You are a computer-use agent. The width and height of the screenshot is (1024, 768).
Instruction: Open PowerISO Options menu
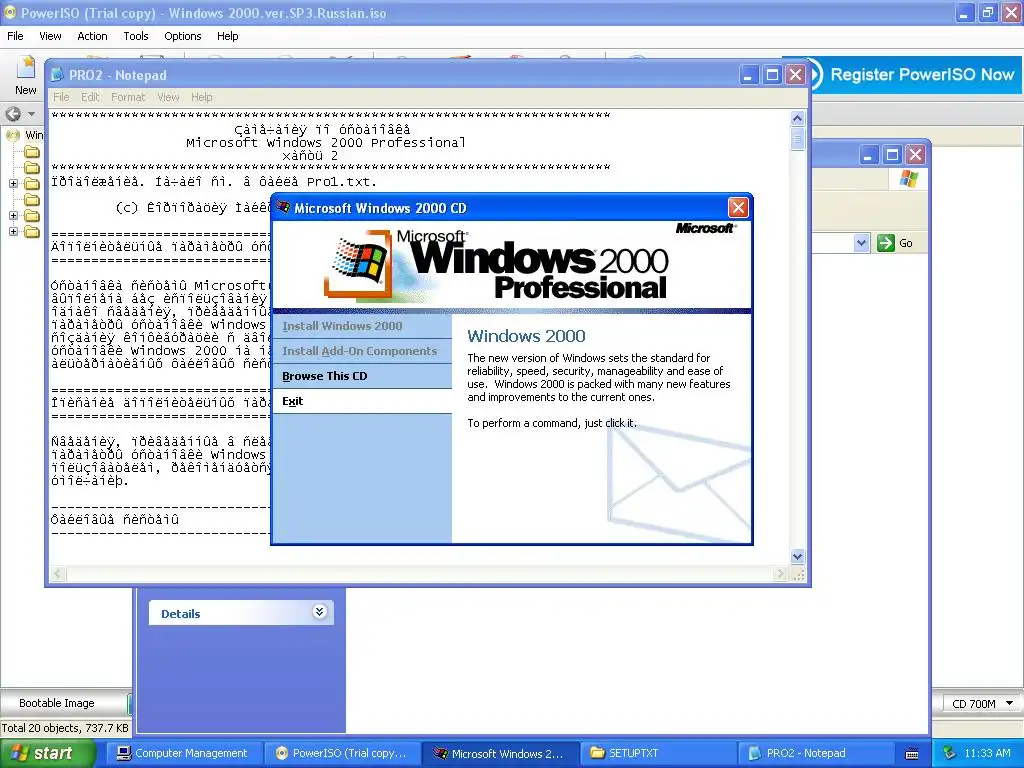pos(183,36)
